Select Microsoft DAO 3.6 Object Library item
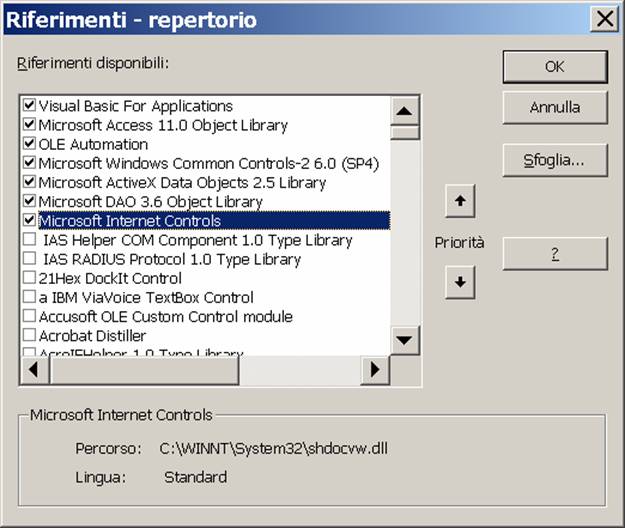625x528 pixels. tap(150, 202)
